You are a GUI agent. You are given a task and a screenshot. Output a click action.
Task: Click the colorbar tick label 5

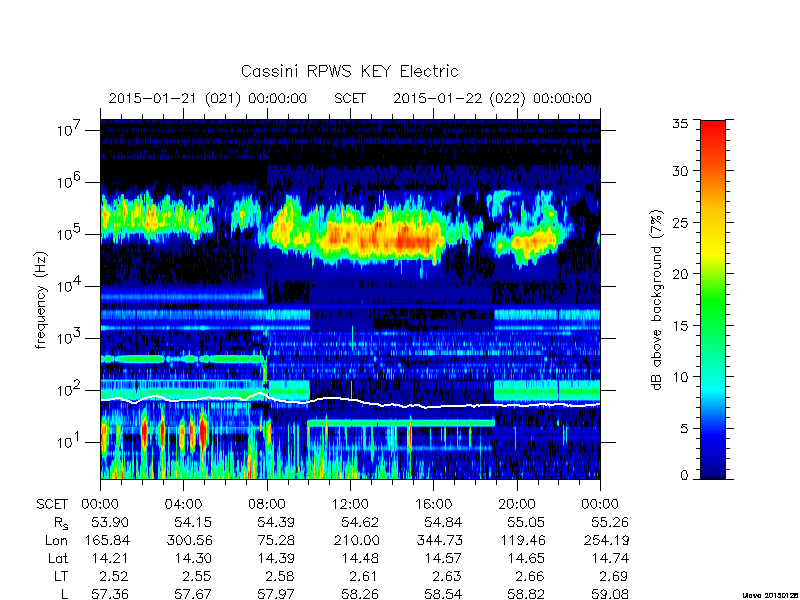pos(684,428)
